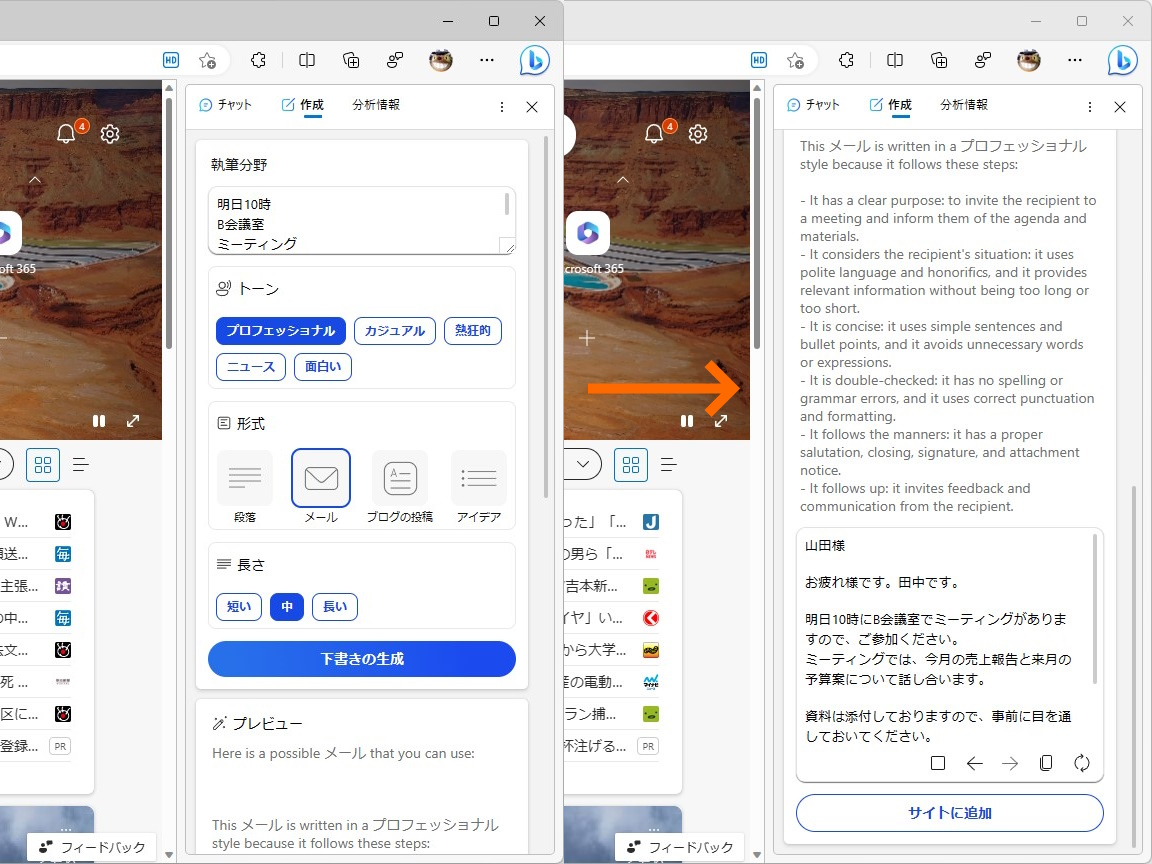Click inside the 執筆分野 text field

362,220
